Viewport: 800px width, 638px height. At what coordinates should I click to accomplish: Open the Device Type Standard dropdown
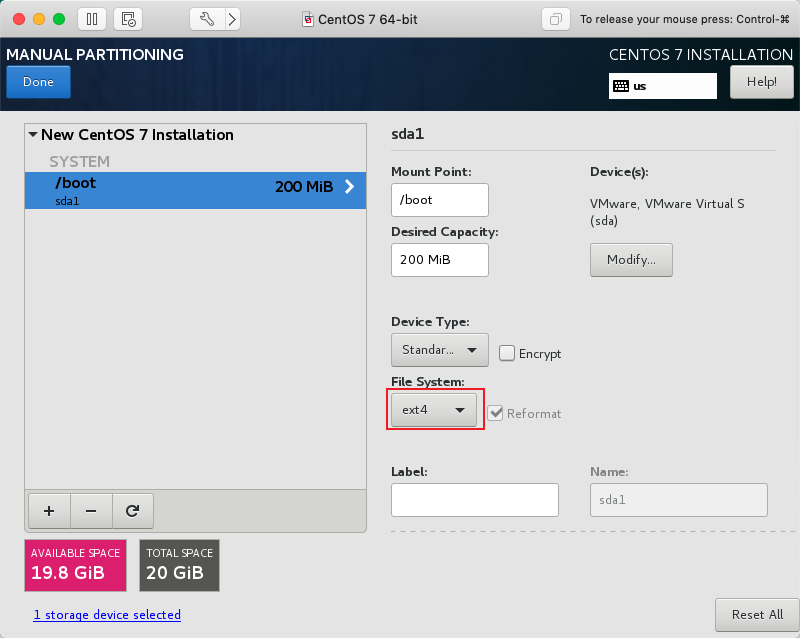point(440,350)
